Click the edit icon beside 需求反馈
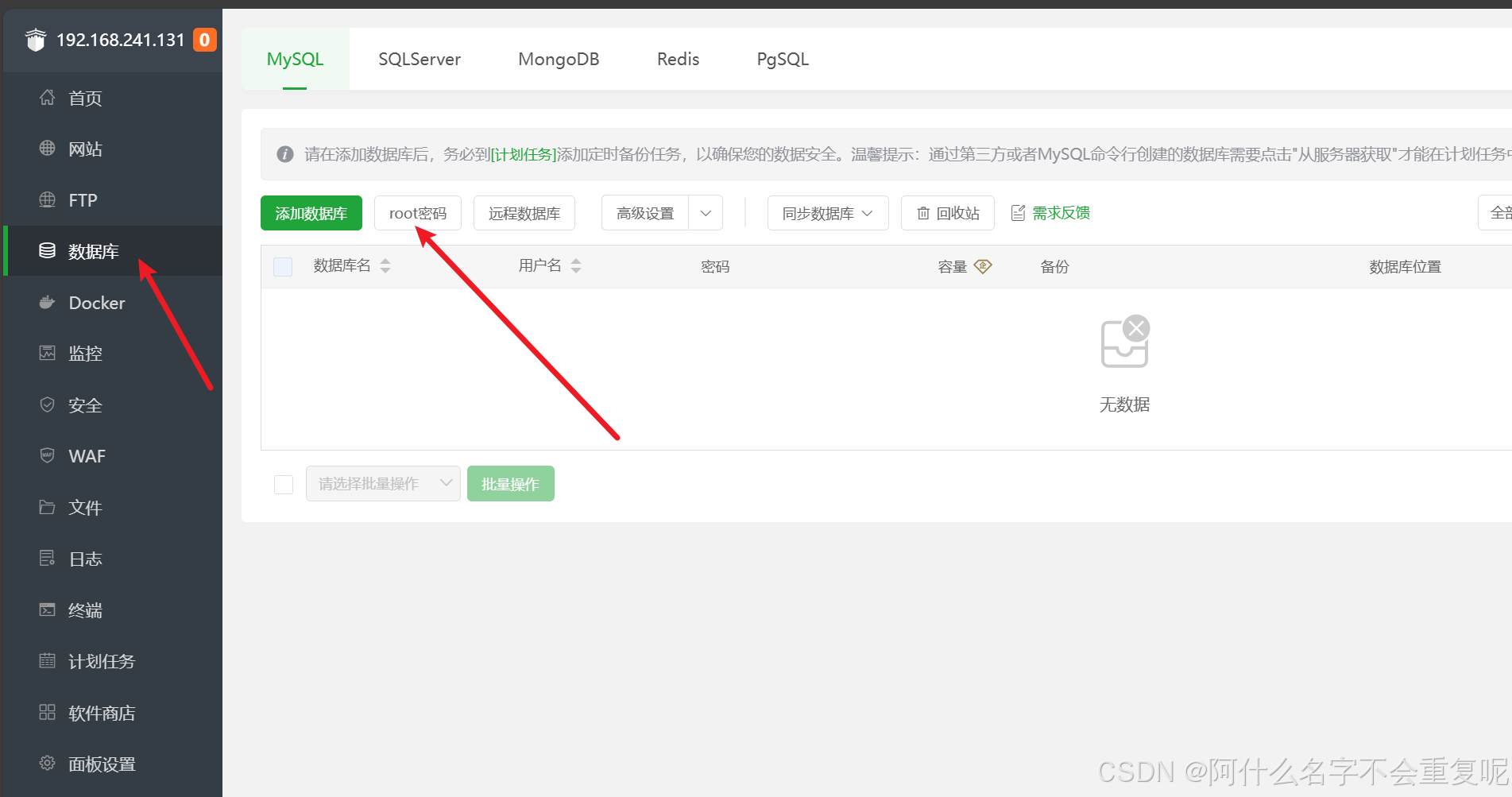This screenshot has width=1512, height=797. coord(1018,213)
